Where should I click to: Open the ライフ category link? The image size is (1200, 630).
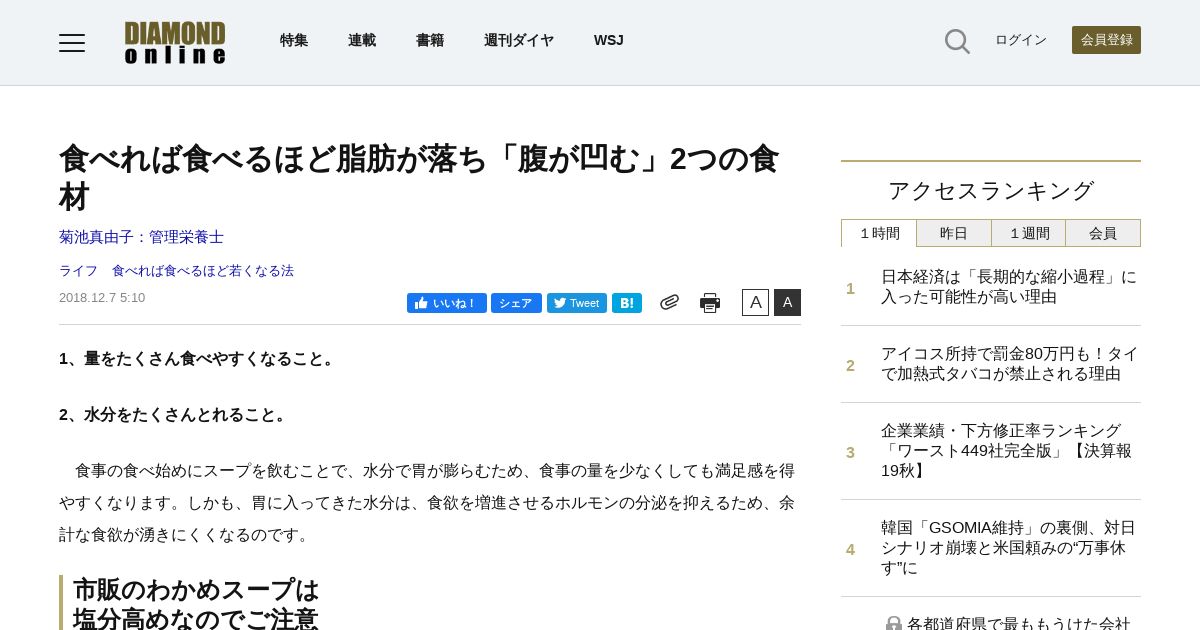pos(78,270)
